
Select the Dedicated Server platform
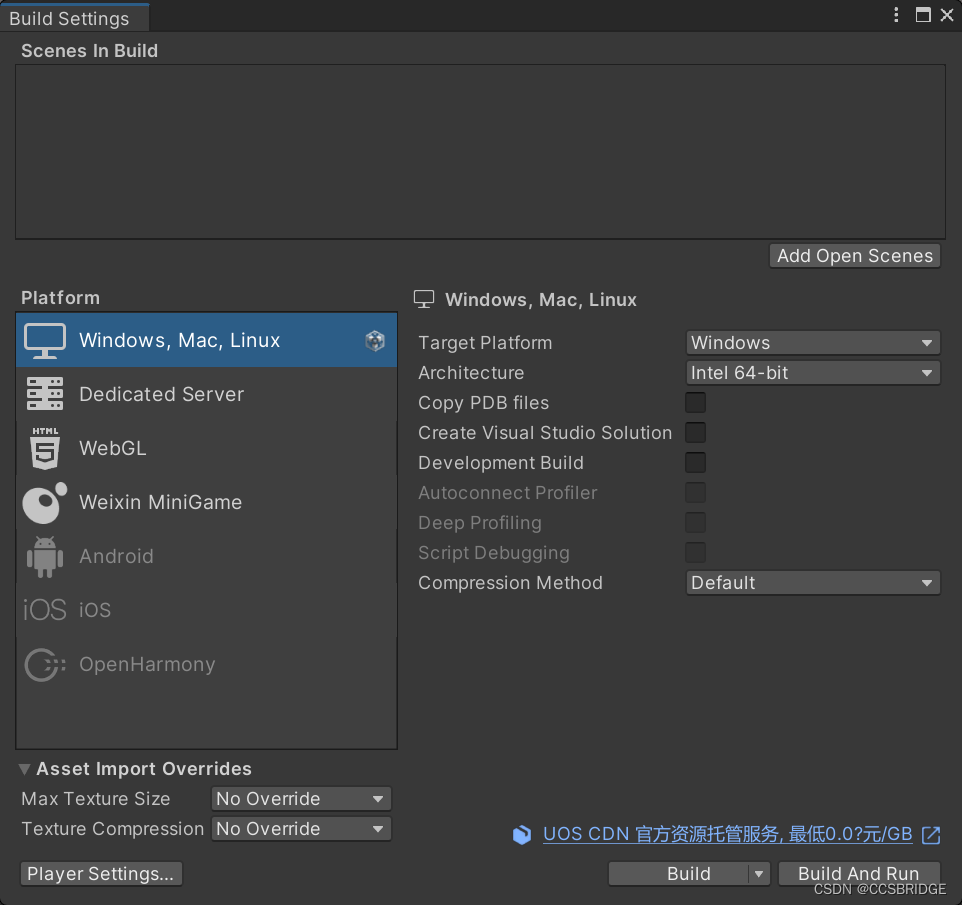click(207, 394)
